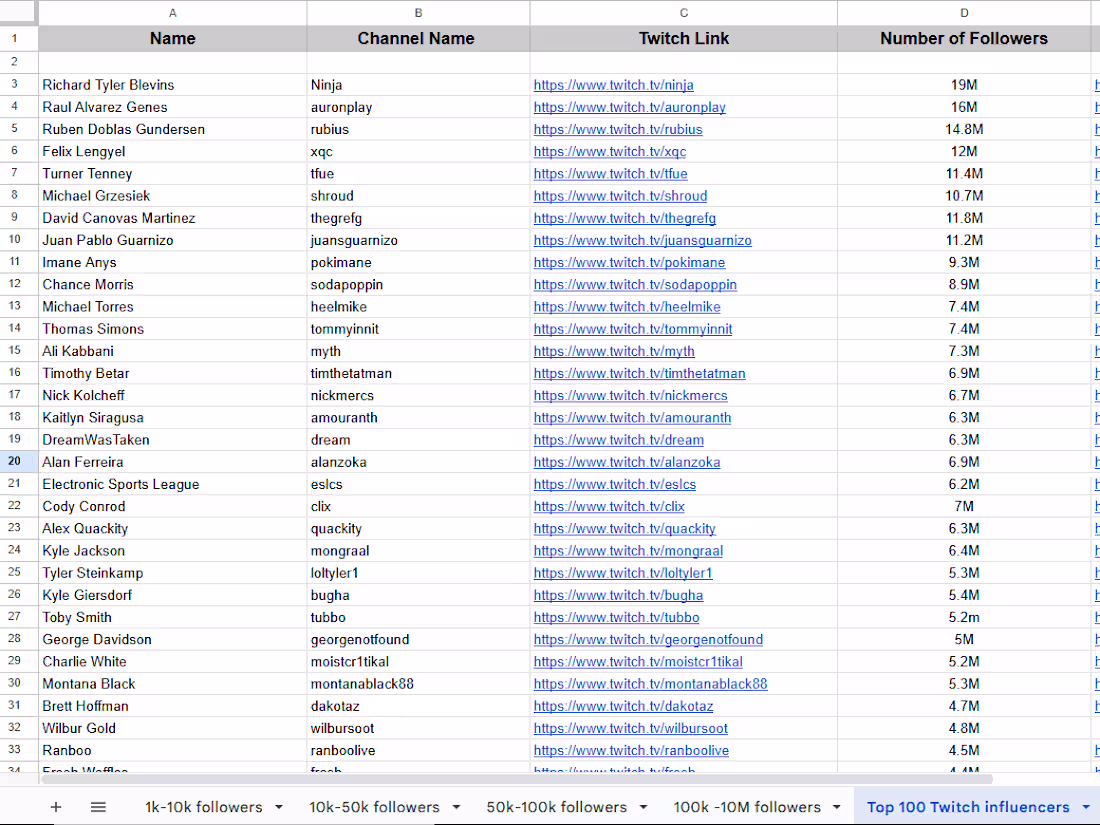Select the Number of Followers header cell

tap(963, 39)
